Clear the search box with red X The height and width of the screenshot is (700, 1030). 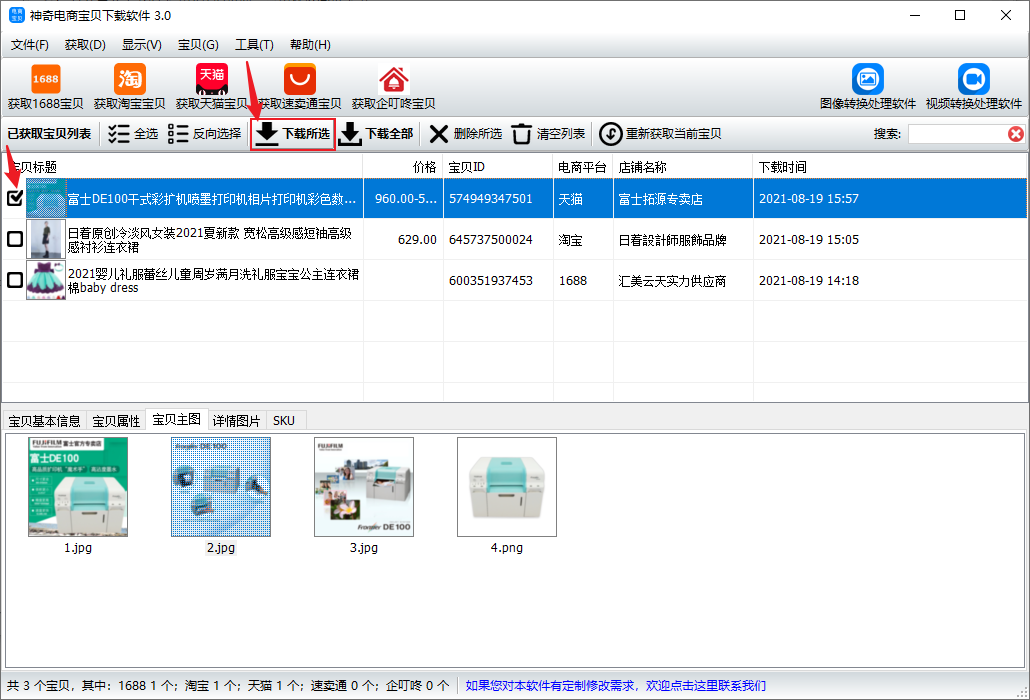[x=1016, y=134]
